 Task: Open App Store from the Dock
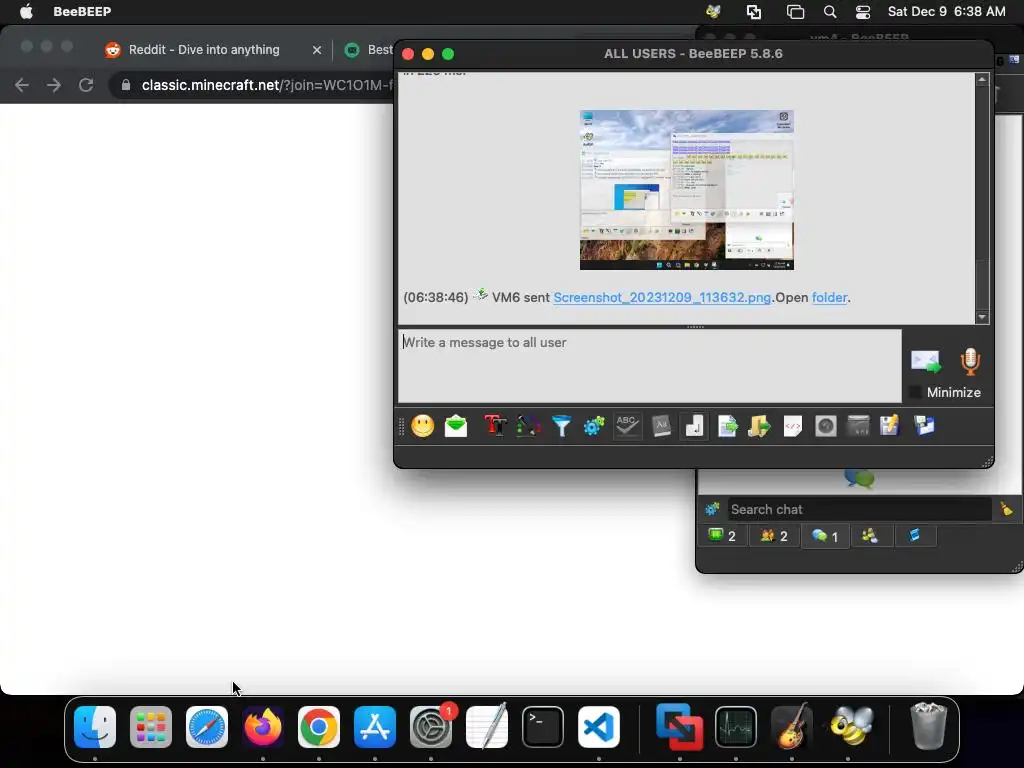375,727
